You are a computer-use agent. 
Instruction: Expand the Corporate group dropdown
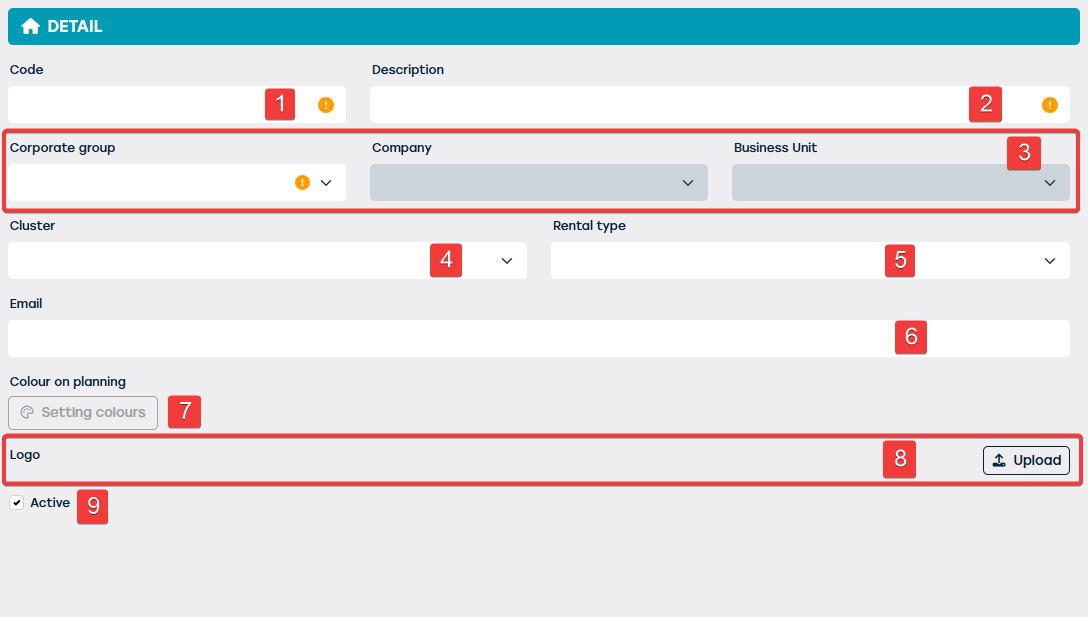(326, 183)
